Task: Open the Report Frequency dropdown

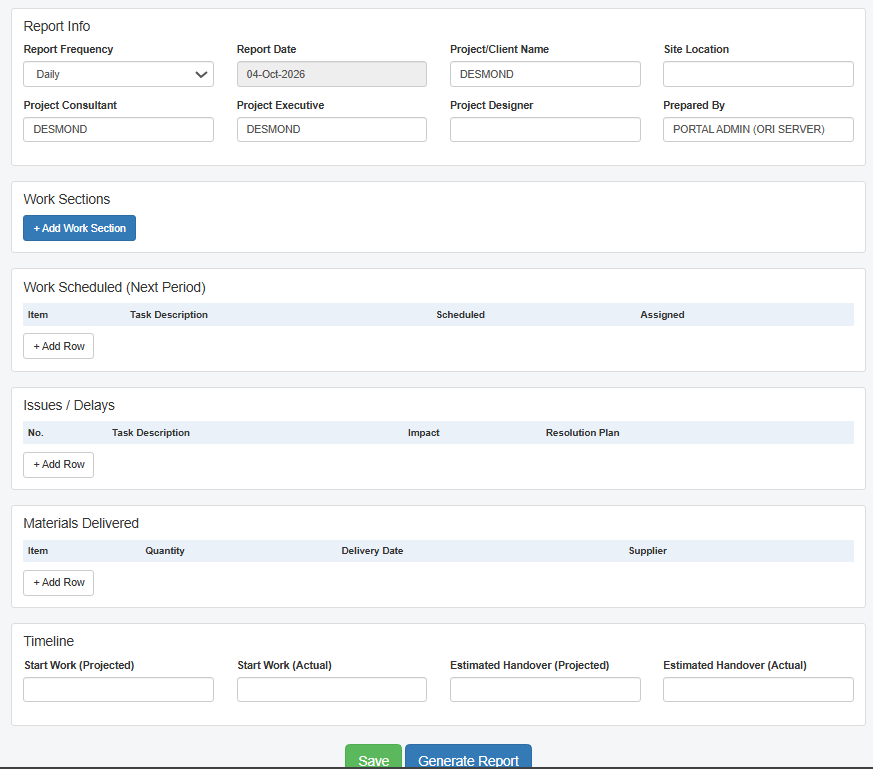Action: 118,74
